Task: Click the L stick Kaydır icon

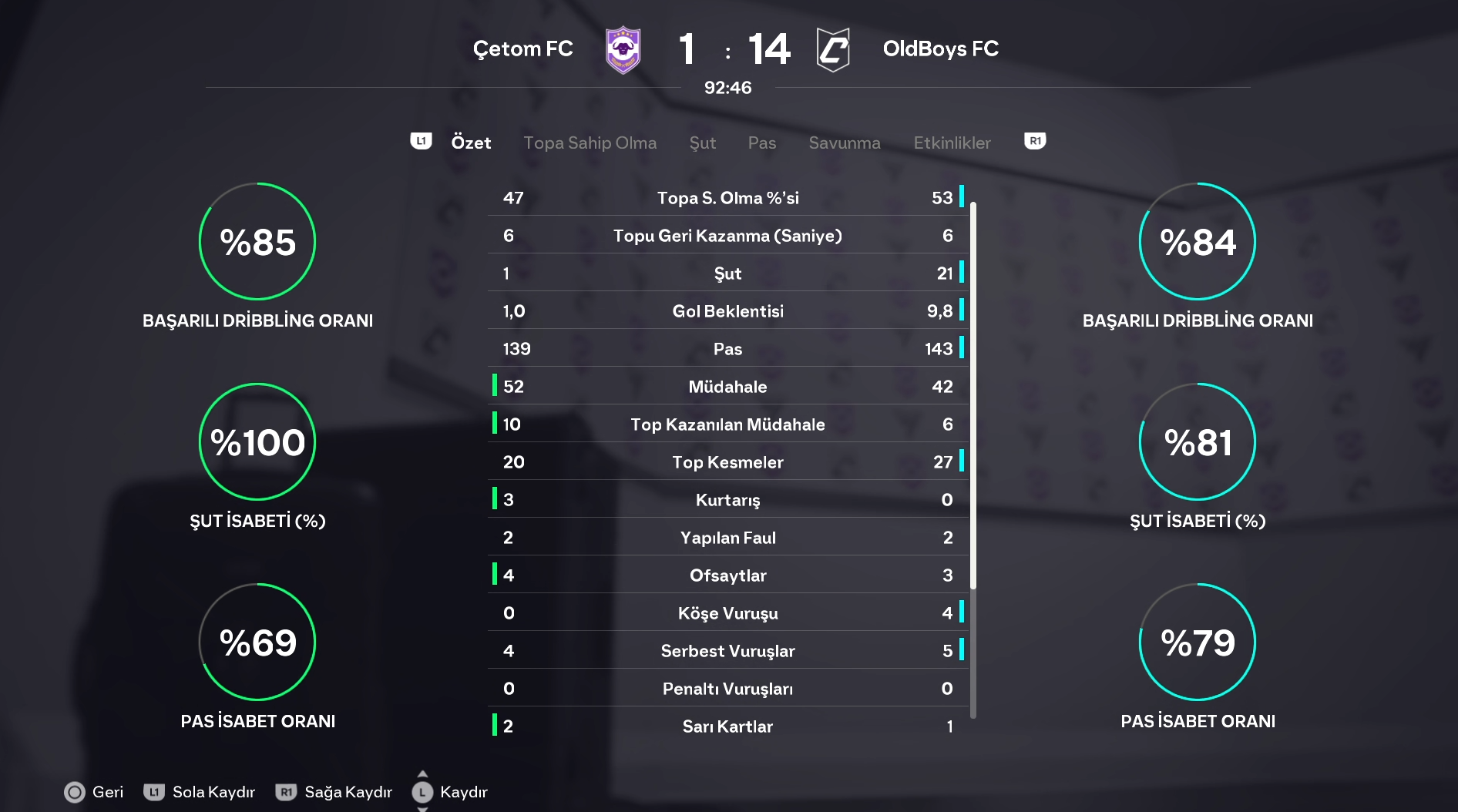Action: pos(422,792)
